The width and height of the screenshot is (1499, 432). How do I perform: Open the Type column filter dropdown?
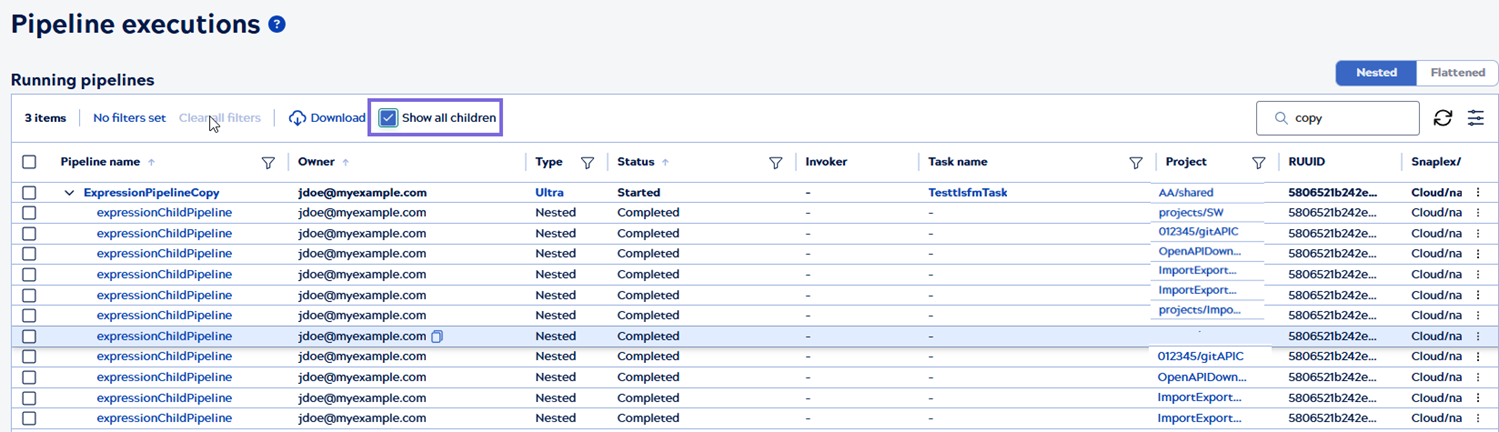click(588, 162)
